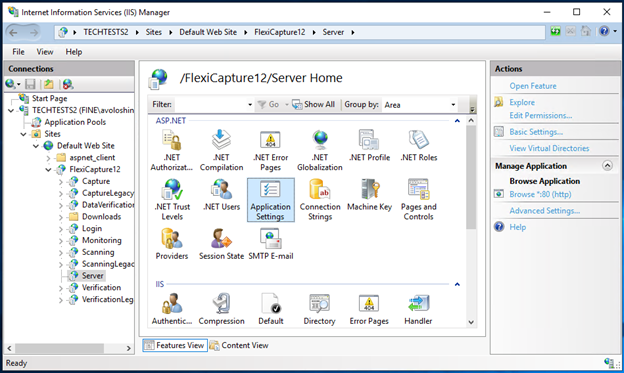Image resolution: width=624 pixels, height=373 pixels.
Task: Open the Handler Mappings feature
Action: click(x=418, y=309)
